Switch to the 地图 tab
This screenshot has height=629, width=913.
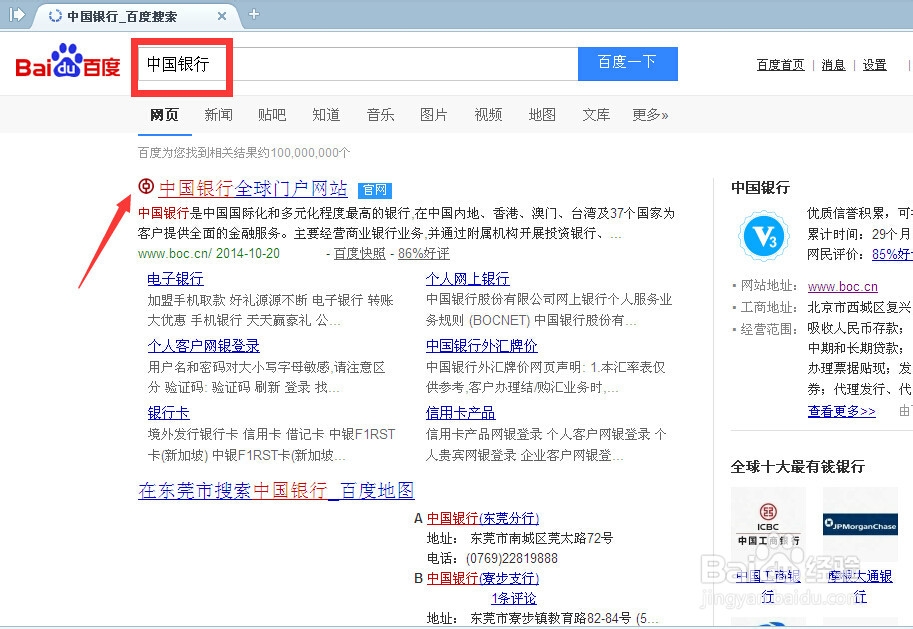click(542, 115)
